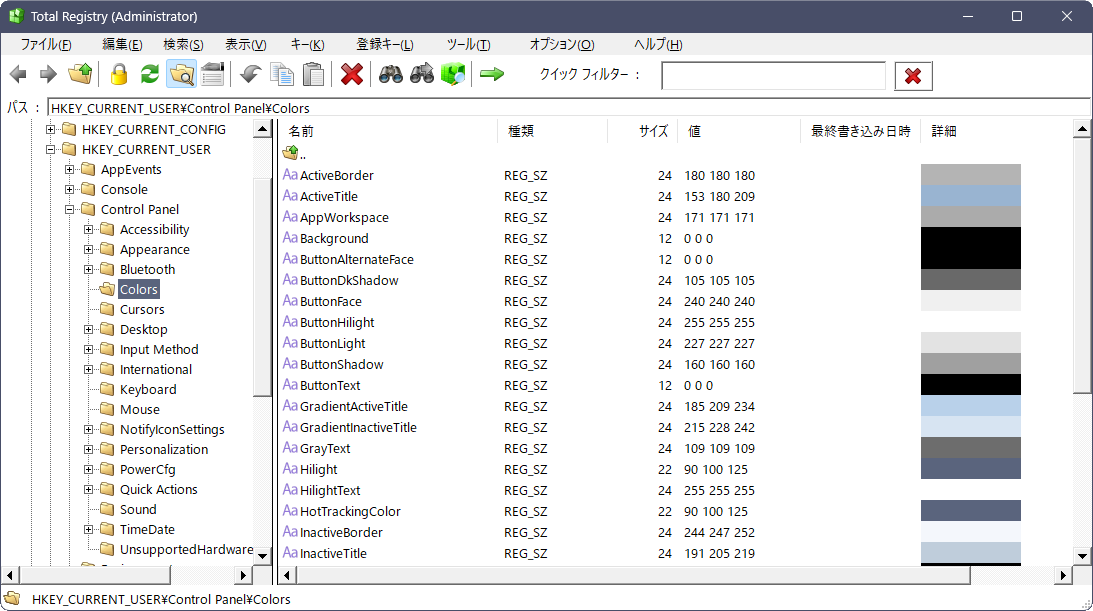Click the paste clipboard toolbar icon
Viewport: 1093px width, 611px height.
pyautogui.click(x=314, y=74)
